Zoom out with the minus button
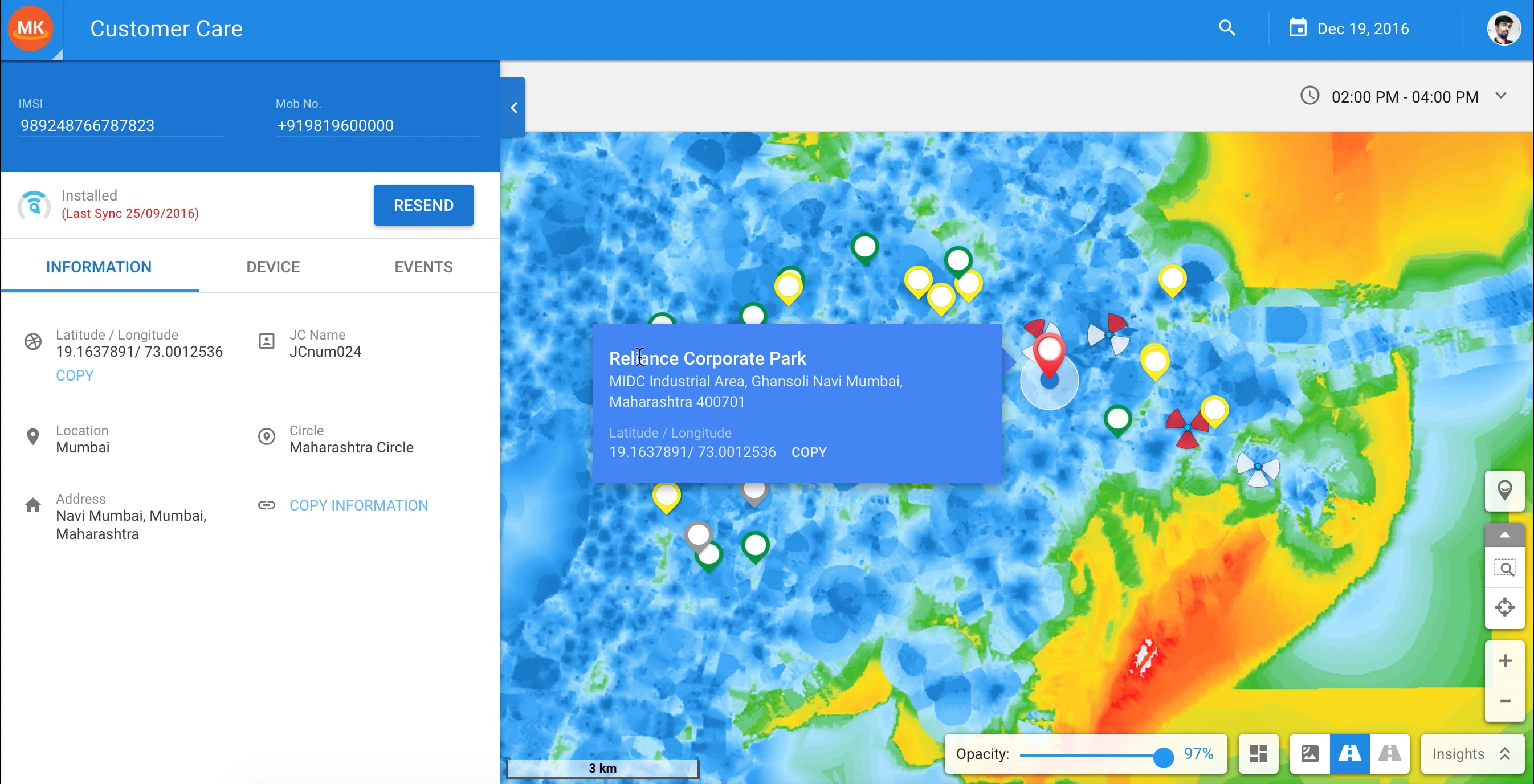This screenshot has width=1534, height=784. (1504, 701)
